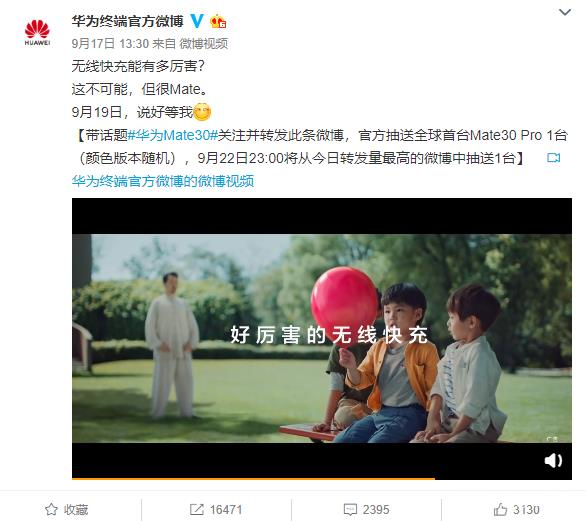The image size is (586, 521).
Task: Open the post options chevron menu
Action: point(565,12)
